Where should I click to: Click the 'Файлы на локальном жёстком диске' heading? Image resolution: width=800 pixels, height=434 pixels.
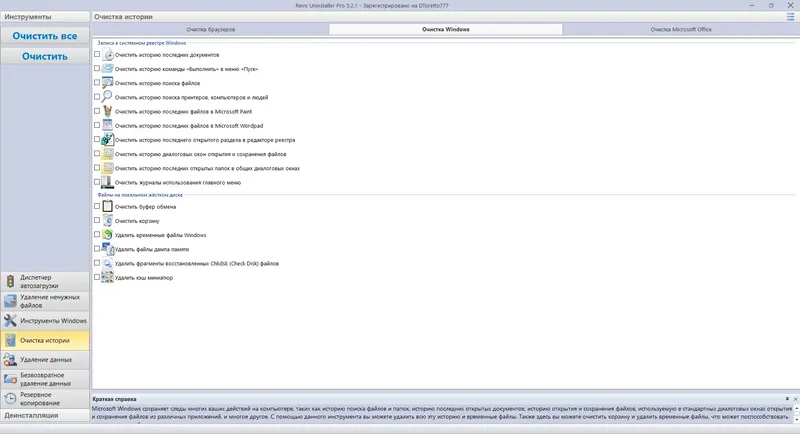[x=140, y=195]
